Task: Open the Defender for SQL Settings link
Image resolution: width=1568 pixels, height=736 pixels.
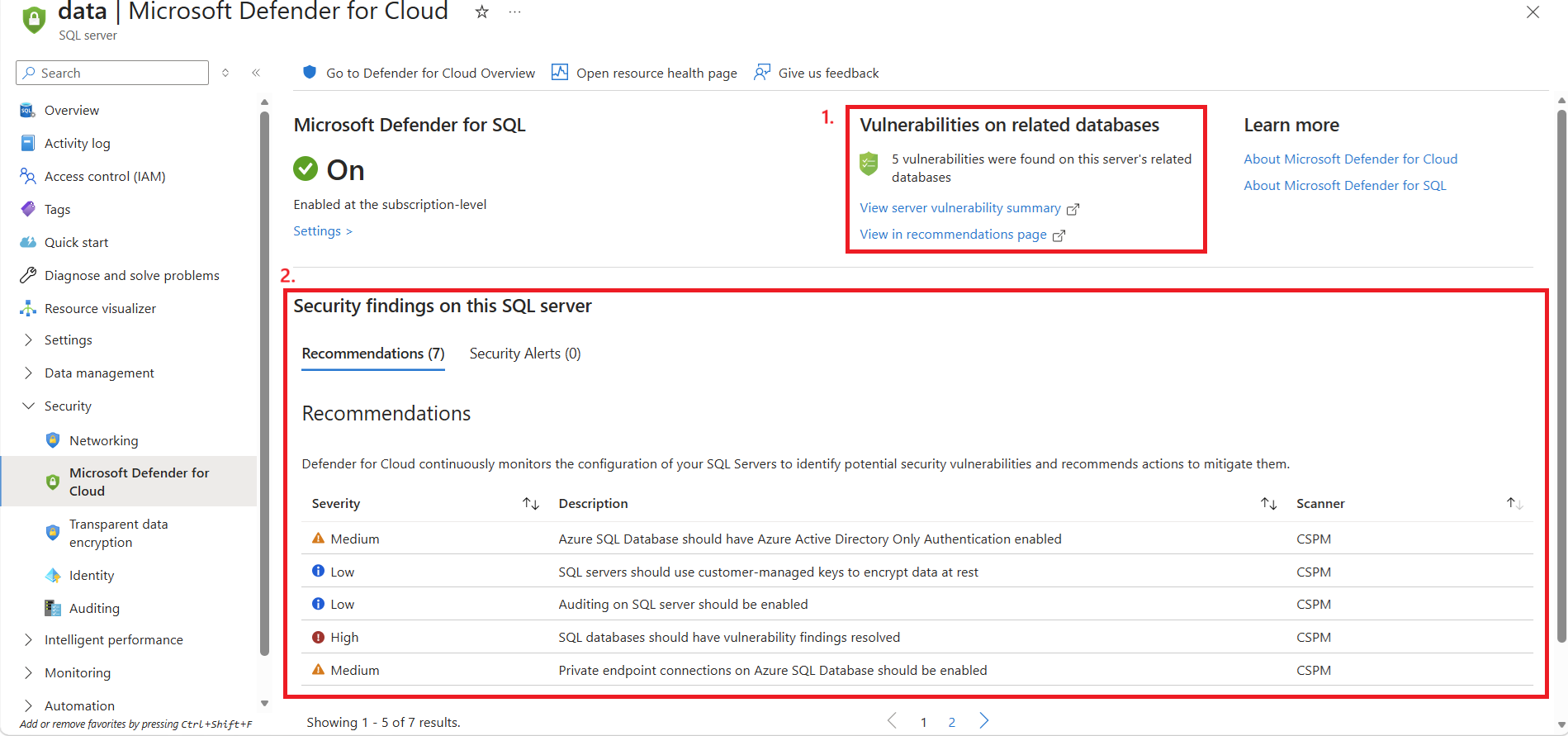Action: click(x=323, y=231)
